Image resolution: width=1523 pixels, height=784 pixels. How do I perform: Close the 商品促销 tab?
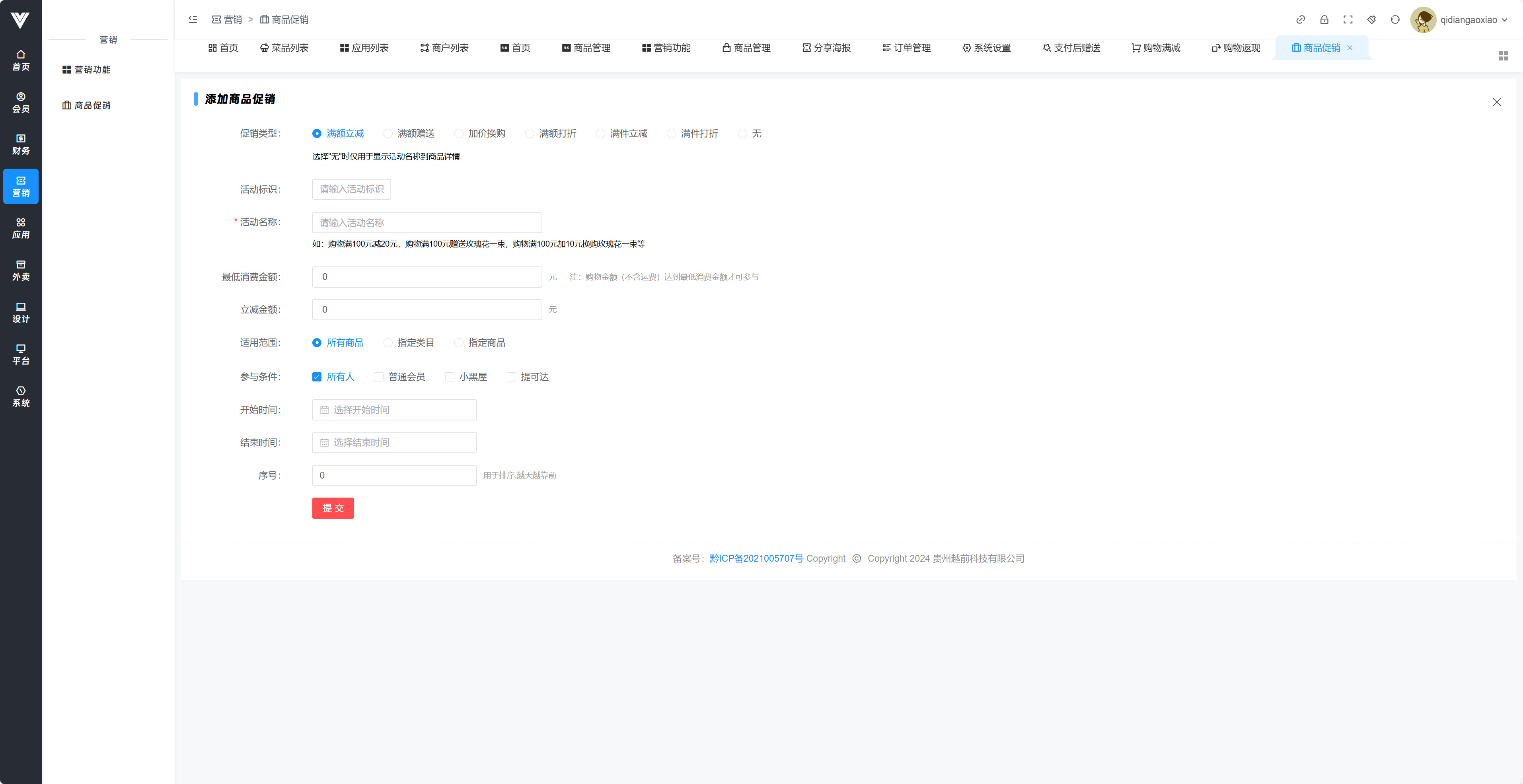pyautogui.click(x=1350, y=48)
